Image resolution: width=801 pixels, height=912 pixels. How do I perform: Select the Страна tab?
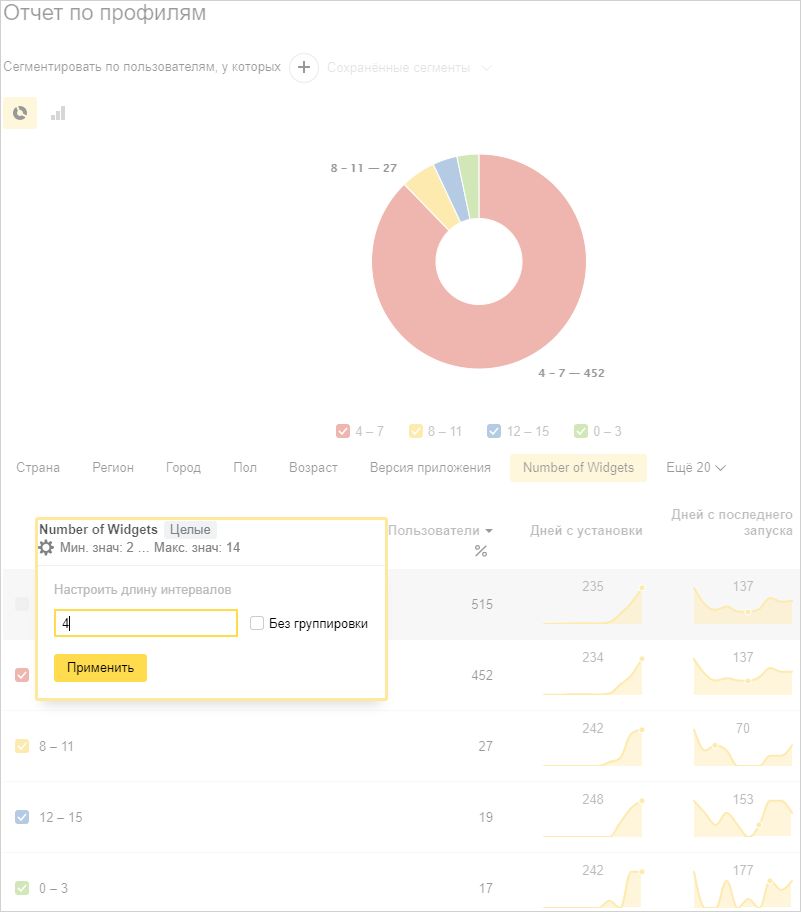pos(38,468)
